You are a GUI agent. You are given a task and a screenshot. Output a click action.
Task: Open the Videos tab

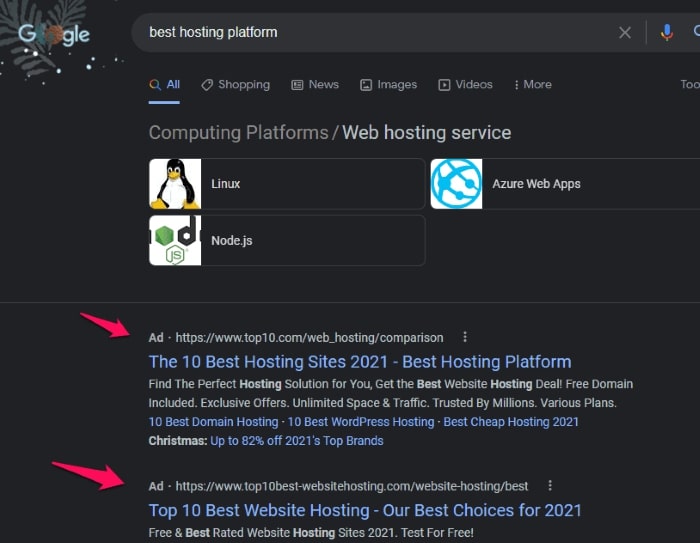[465, 85]
